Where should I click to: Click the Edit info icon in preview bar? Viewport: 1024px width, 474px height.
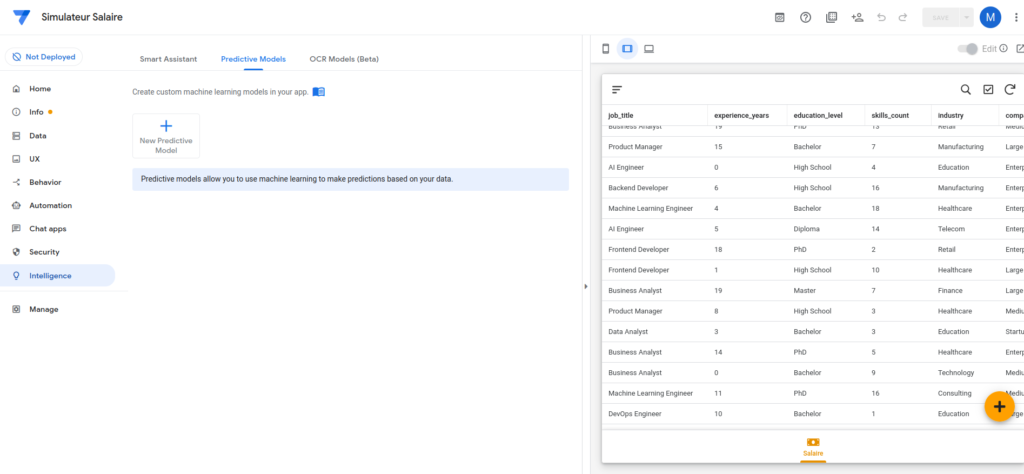coord(1003,48)
